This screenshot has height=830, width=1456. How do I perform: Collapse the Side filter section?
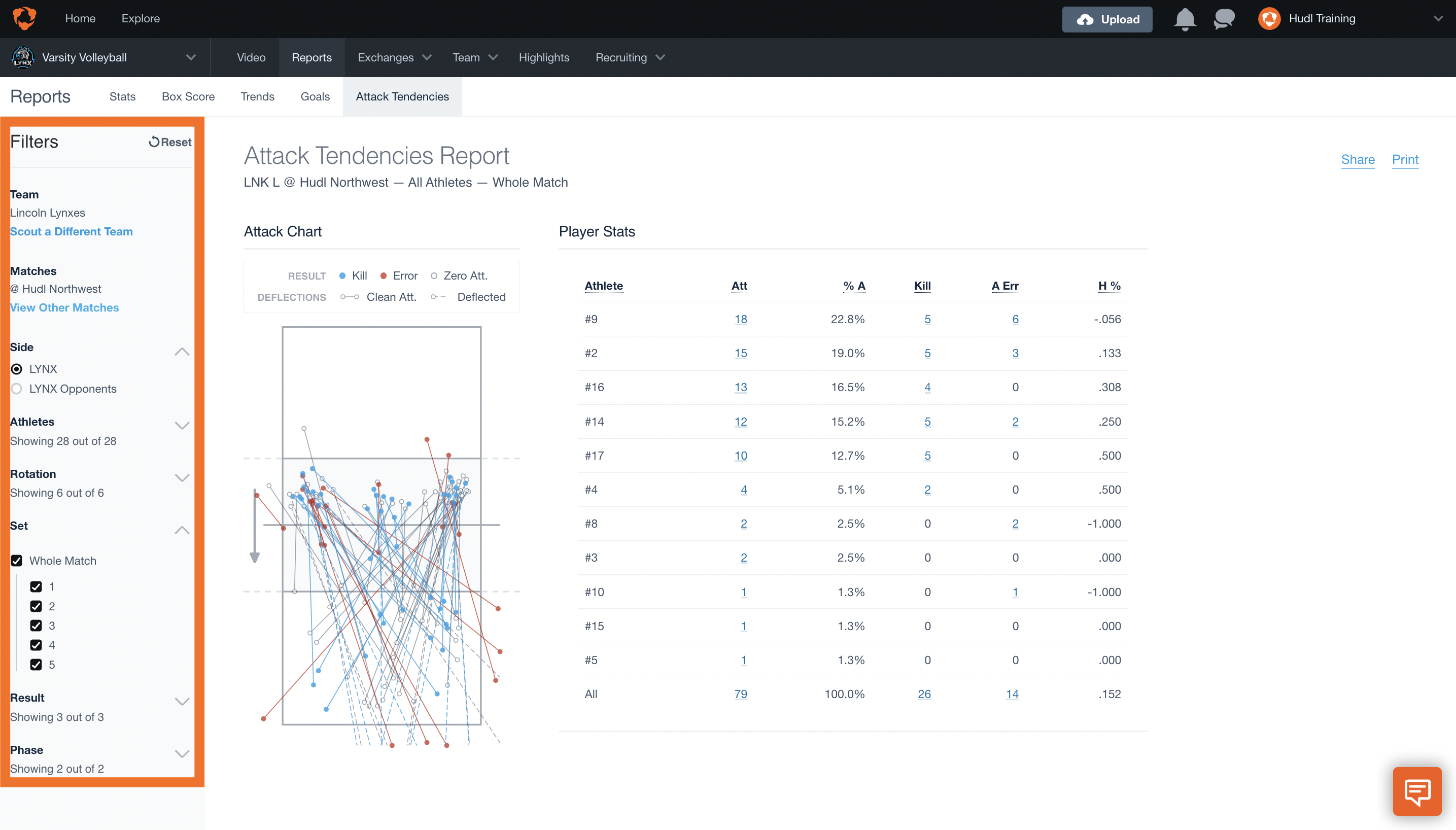(x=182, y=352)
